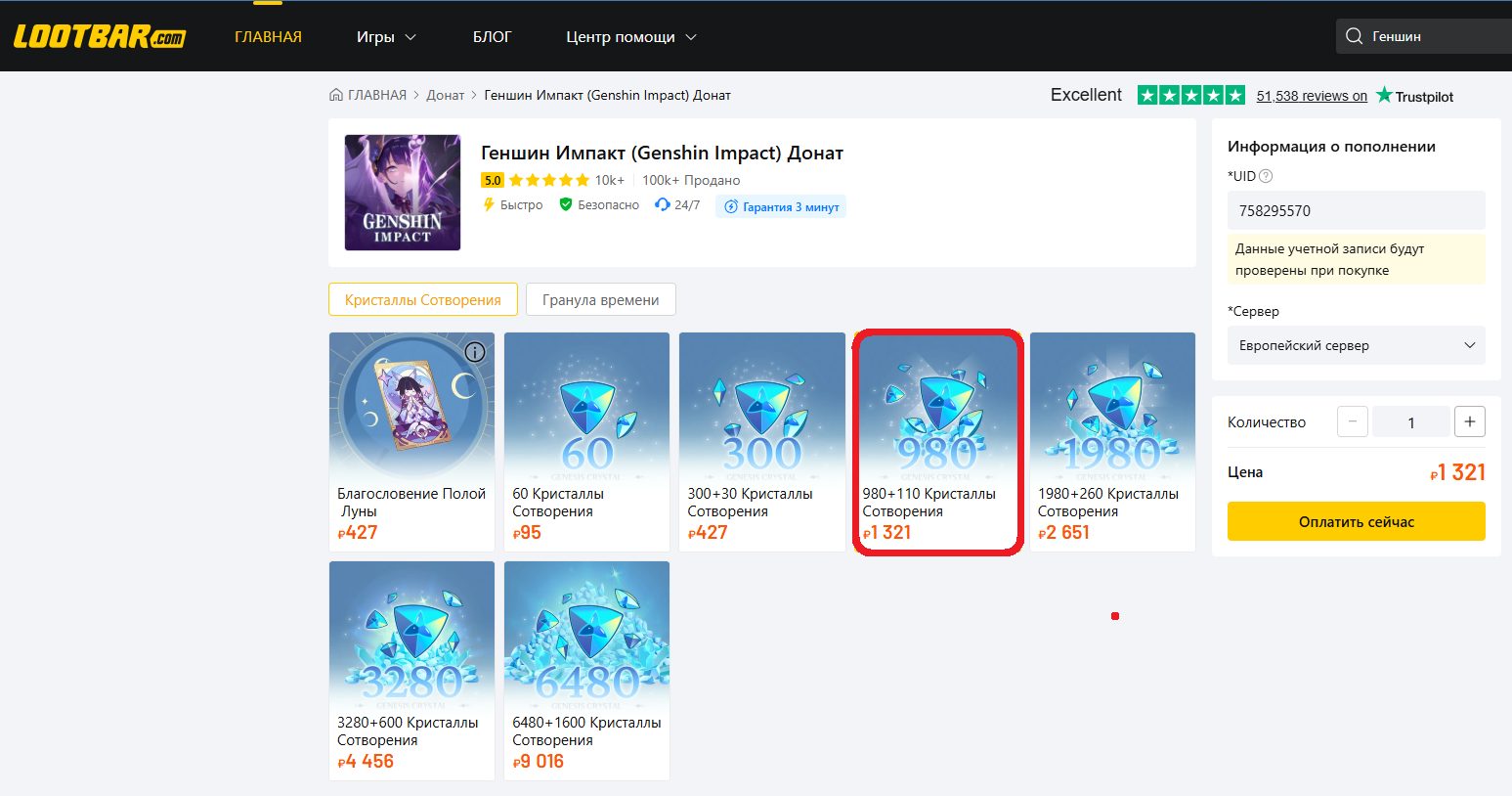Viewport: 1512px width, 796px height.
Task: Select the 980+110 Кристаллы Сотворения card
Action: [937, 442]
